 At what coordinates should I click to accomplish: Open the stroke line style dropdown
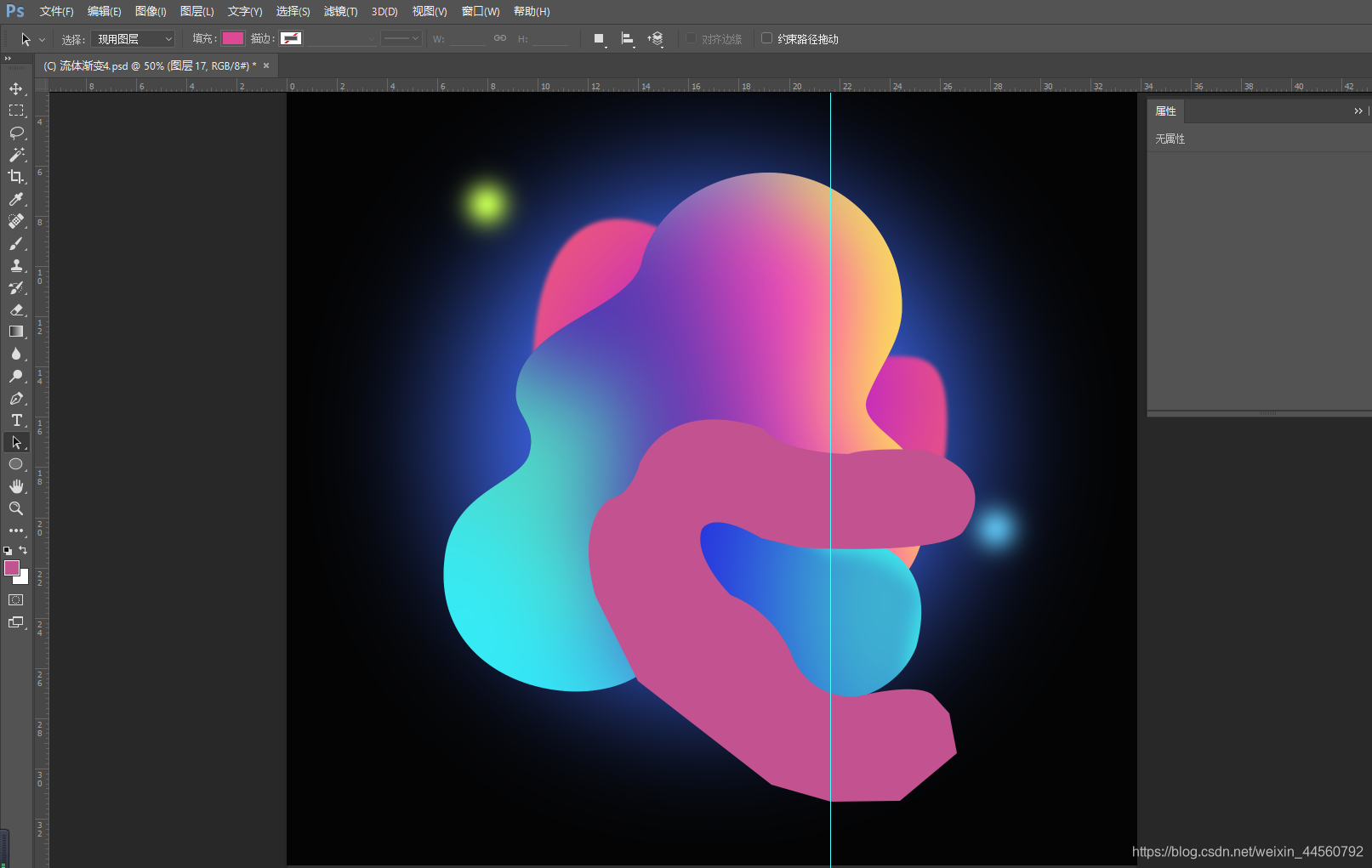[x=401, y=38]
